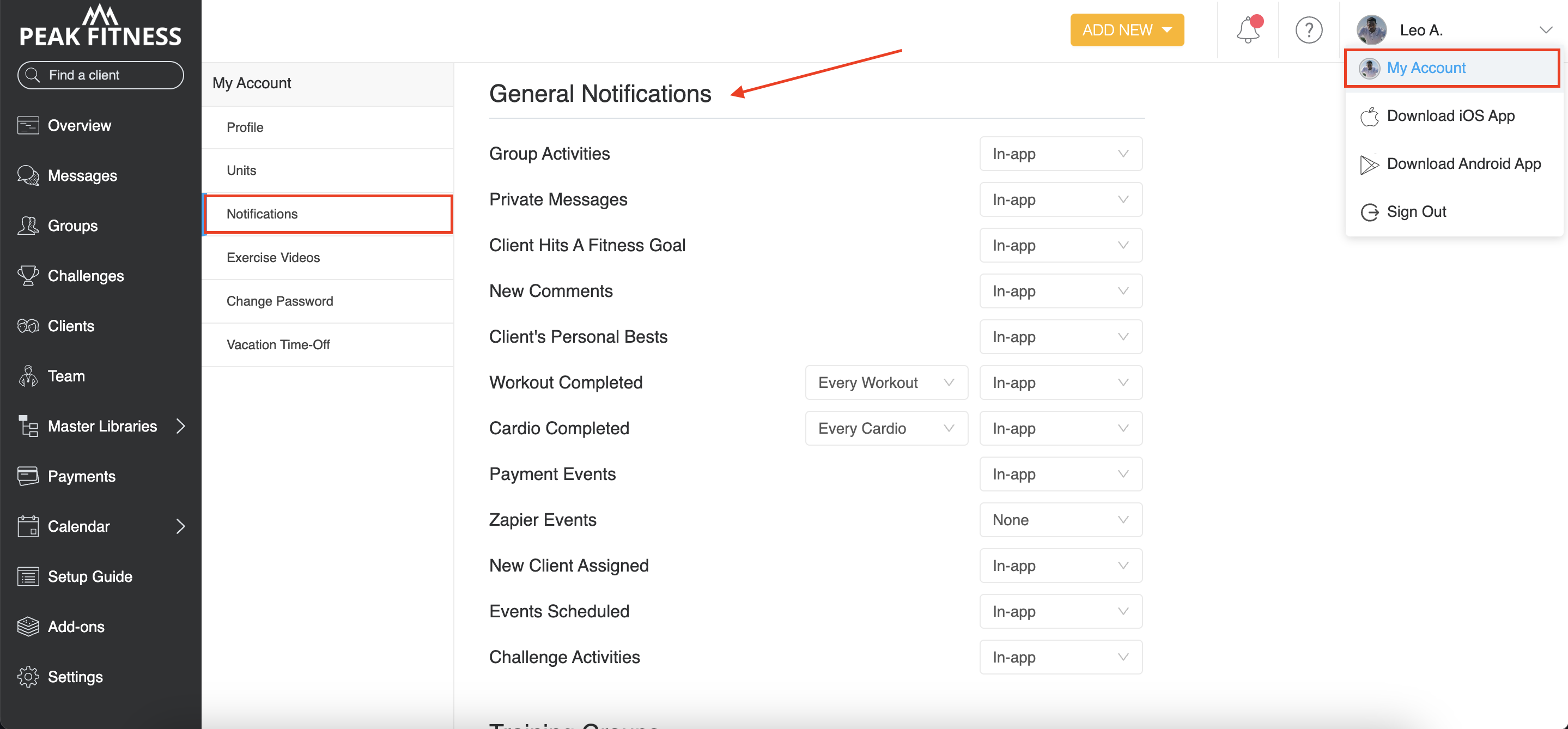Open Workout Completed In-app dropdown

[1060, 383]
